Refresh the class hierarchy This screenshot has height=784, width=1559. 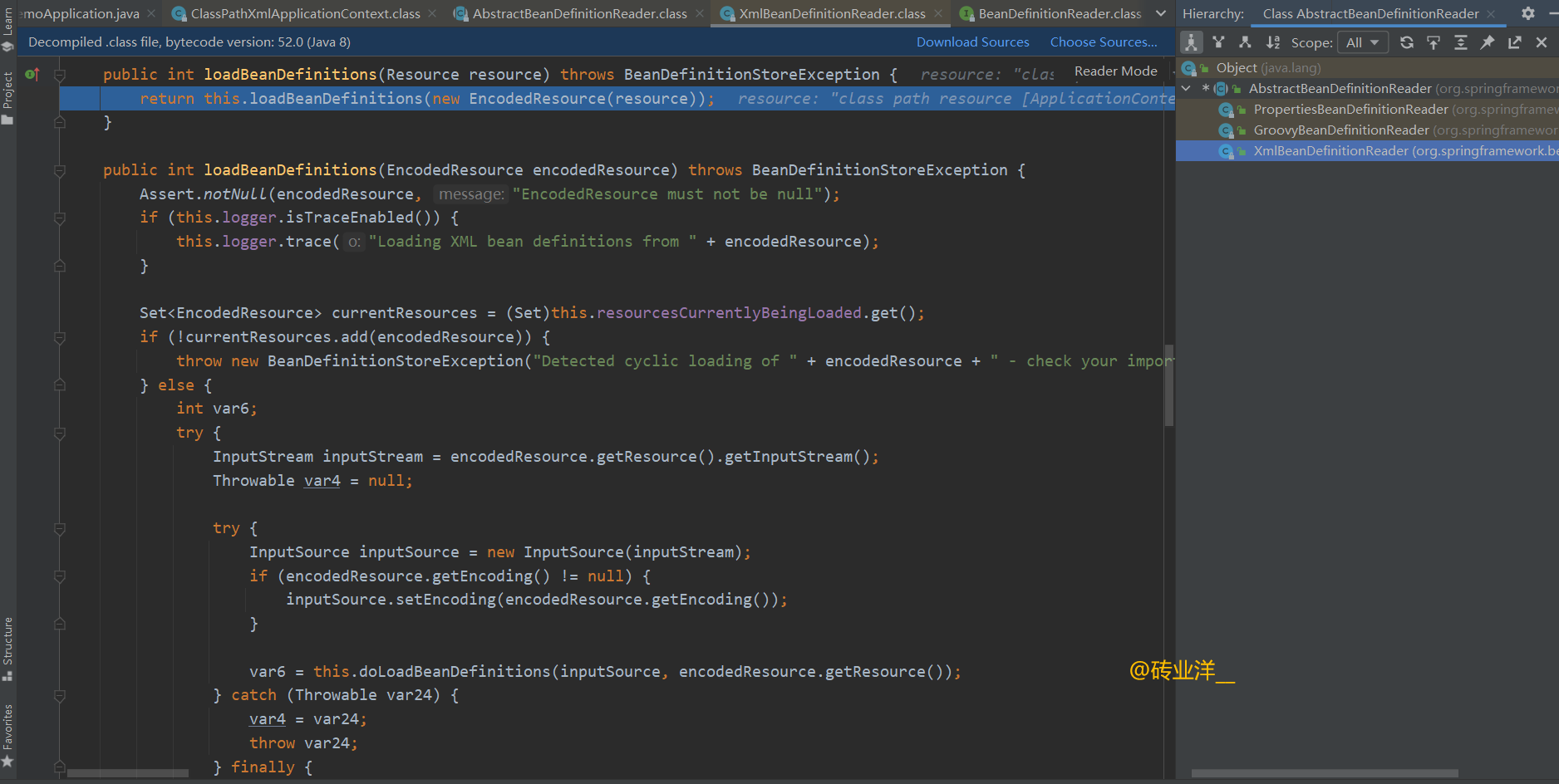pos(1407,42)
